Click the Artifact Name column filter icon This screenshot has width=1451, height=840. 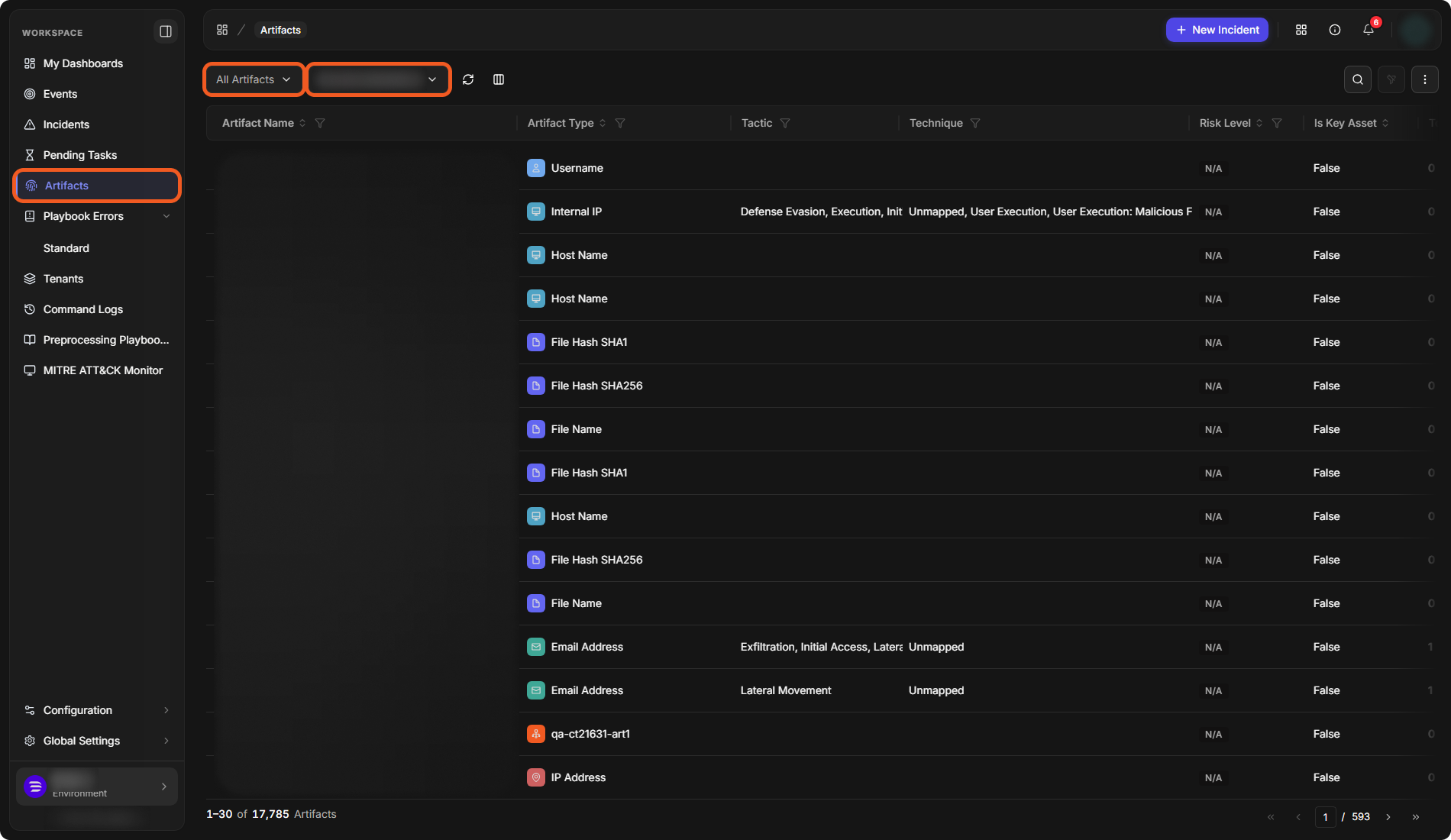[320, 123]
